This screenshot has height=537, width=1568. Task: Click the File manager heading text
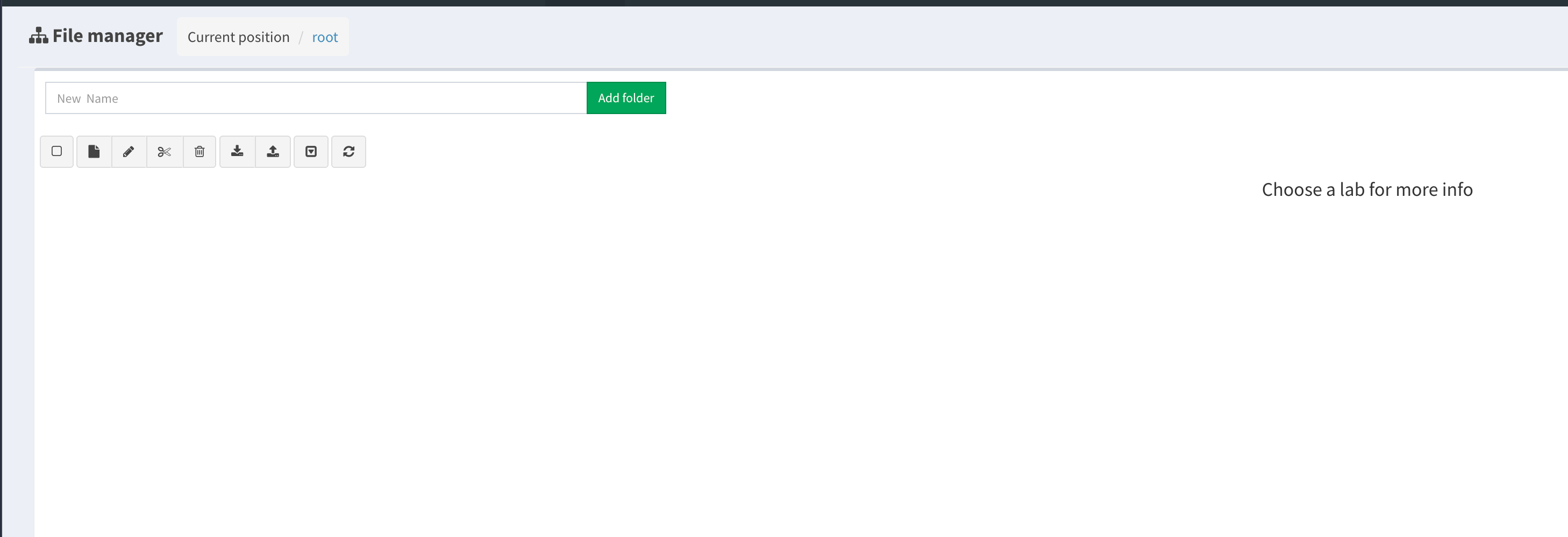(107, 36)
